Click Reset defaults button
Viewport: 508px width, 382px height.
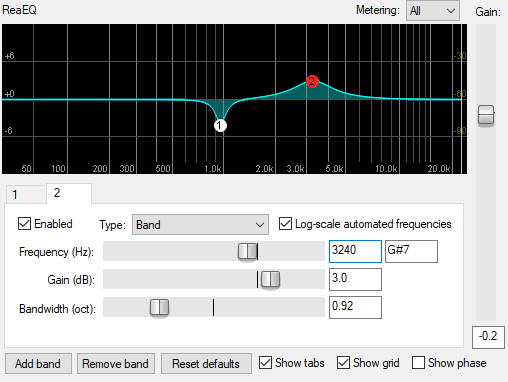tap(206, 364)
